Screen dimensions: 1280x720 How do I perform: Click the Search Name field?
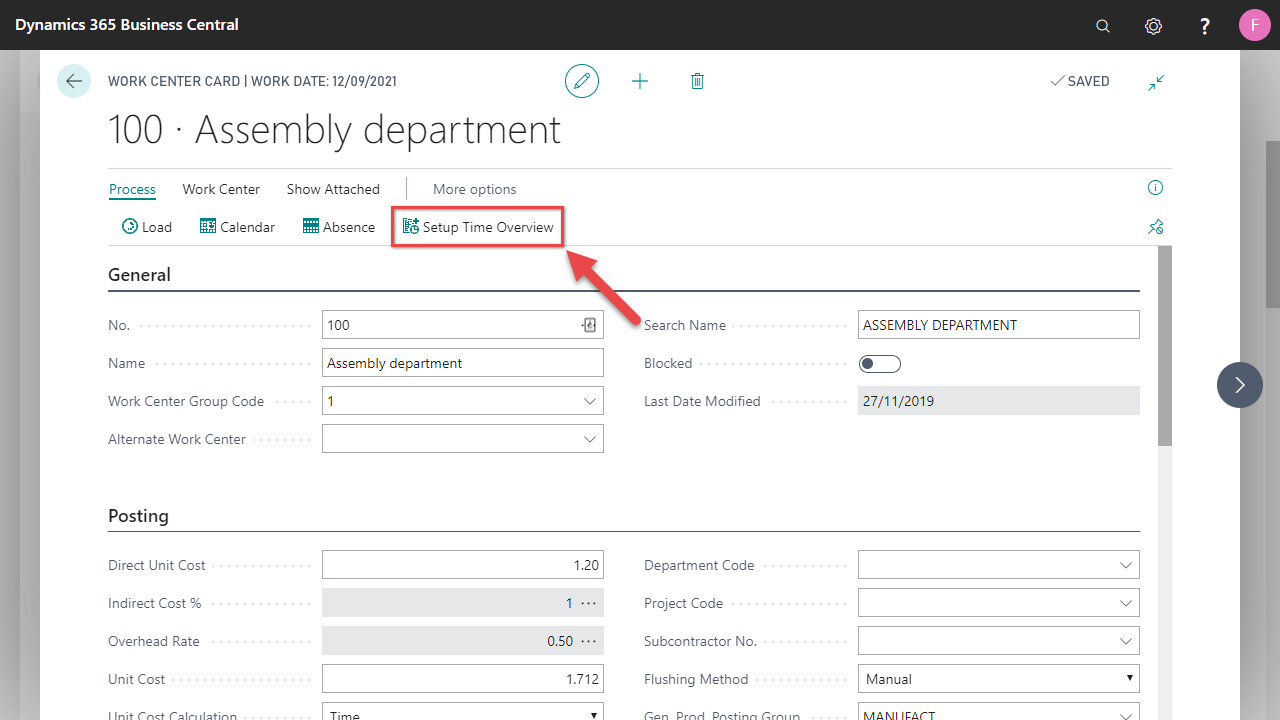tap(999, 325)
